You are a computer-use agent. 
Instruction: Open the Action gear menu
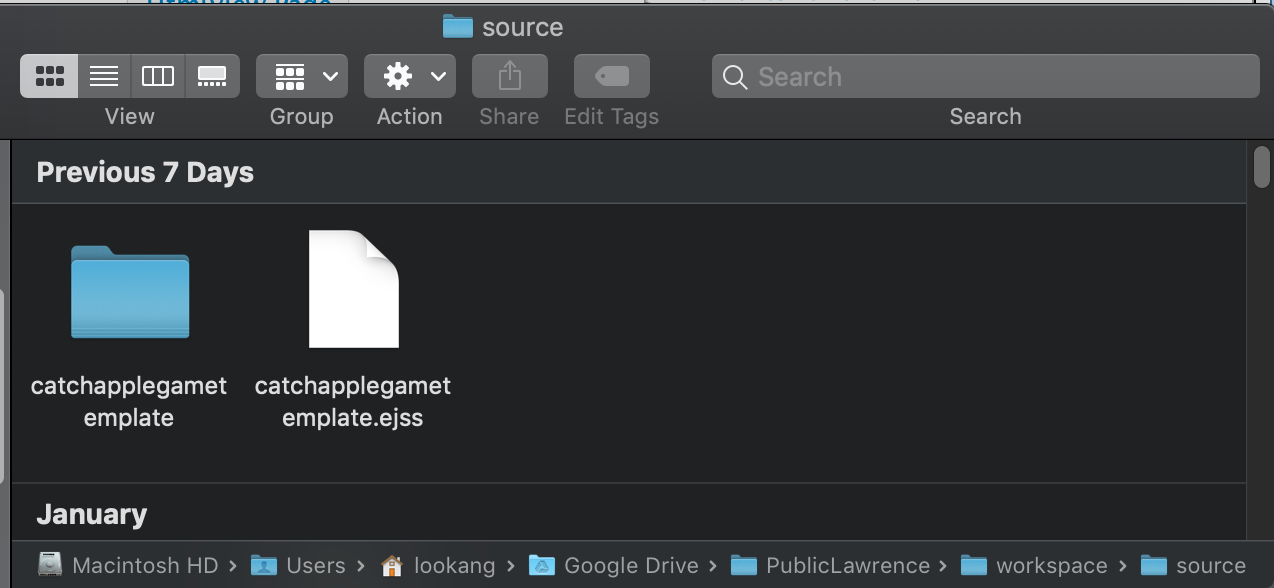409,76
